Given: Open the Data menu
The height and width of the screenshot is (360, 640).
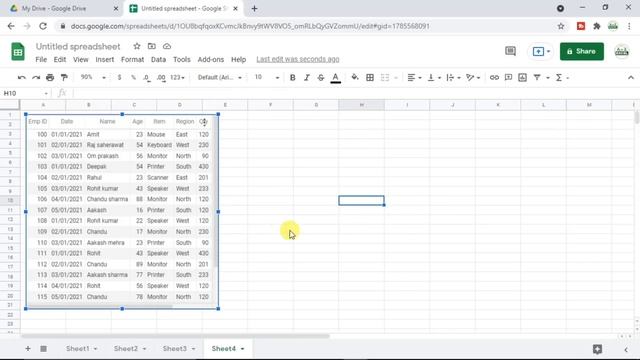Looking at the screenshot, I should click(x=158, y=60).
